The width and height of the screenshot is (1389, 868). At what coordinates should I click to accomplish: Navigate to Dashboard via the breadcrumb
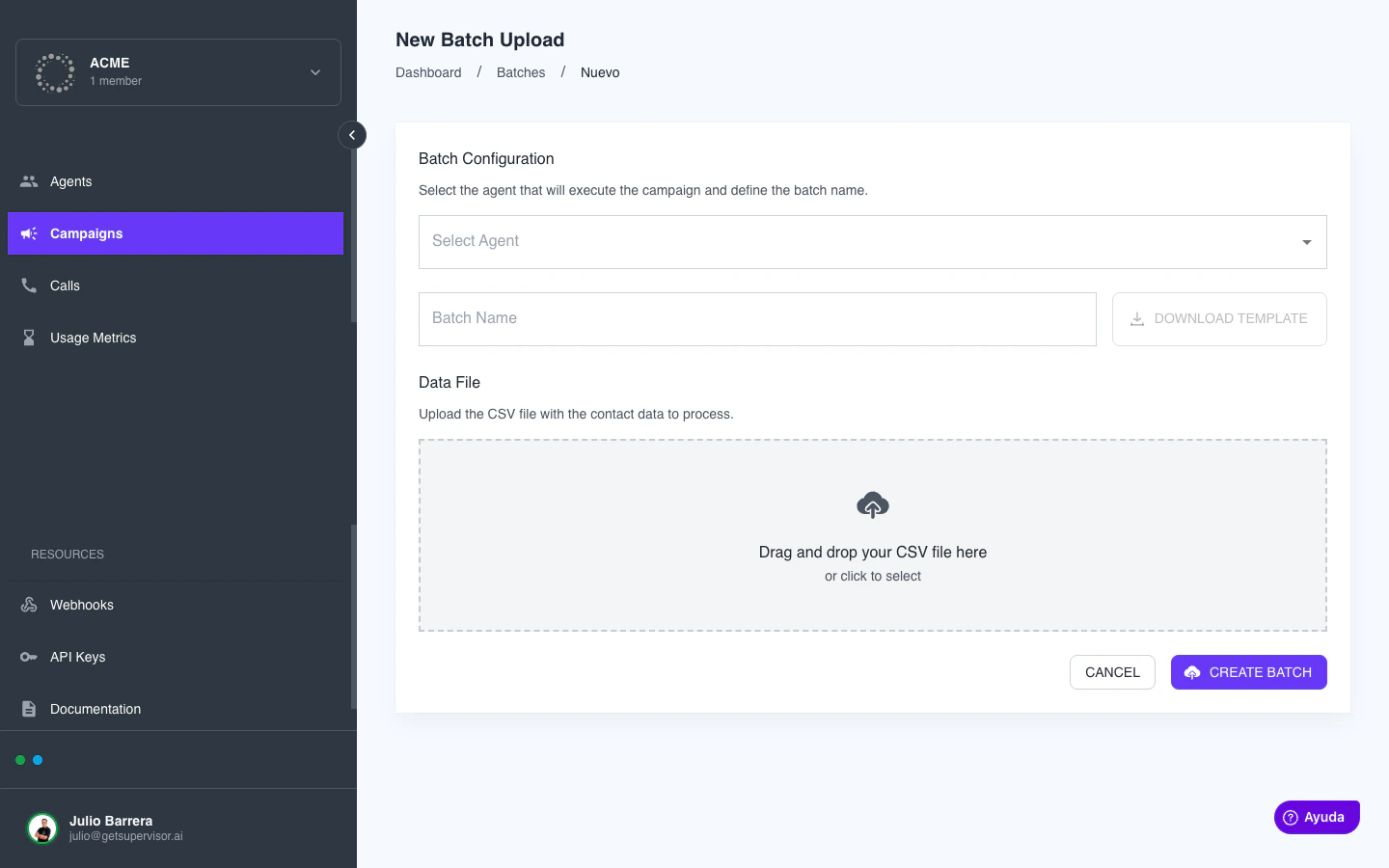click(428, 72)
